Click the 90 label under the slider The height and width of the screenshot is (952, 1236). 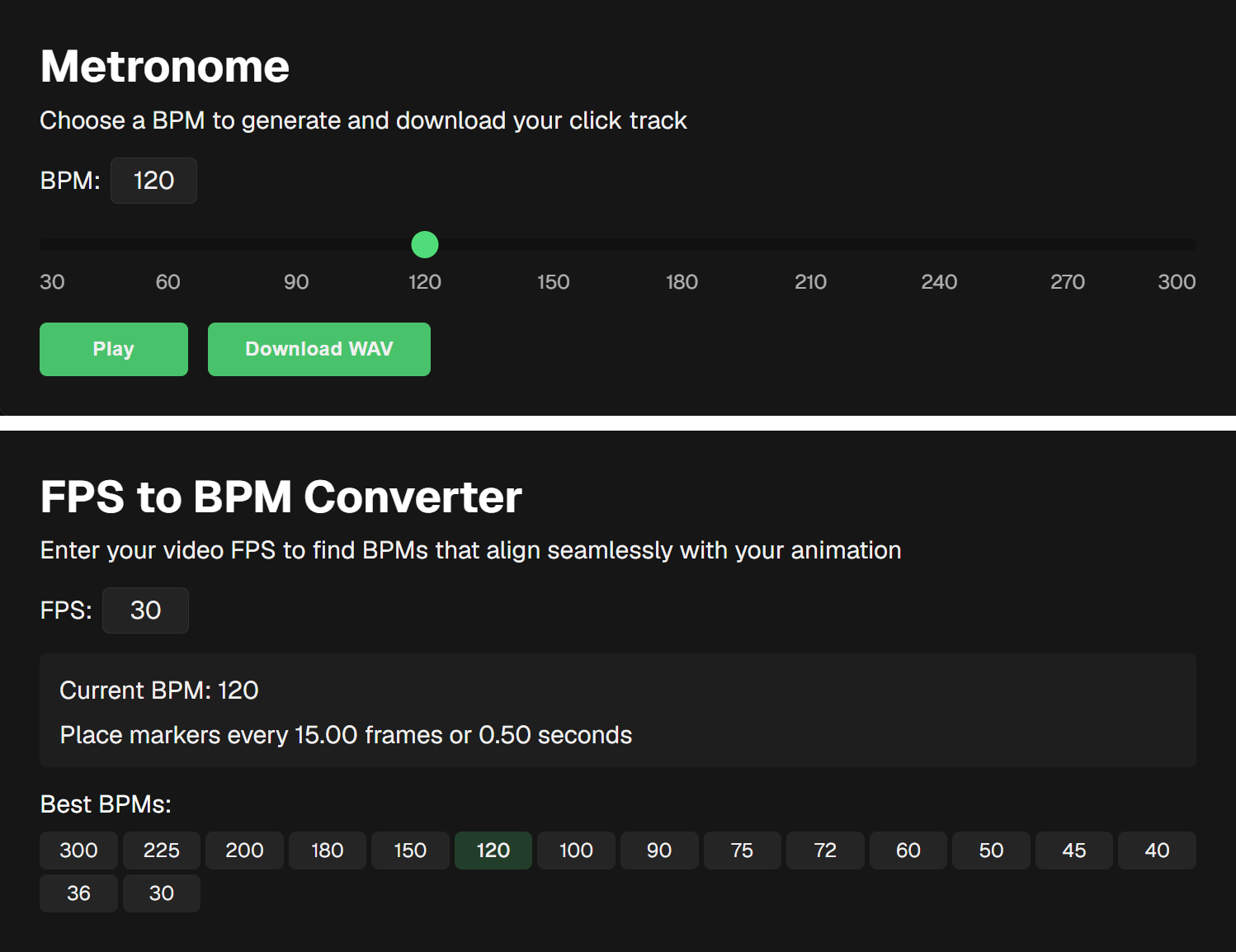coord(296,282)
